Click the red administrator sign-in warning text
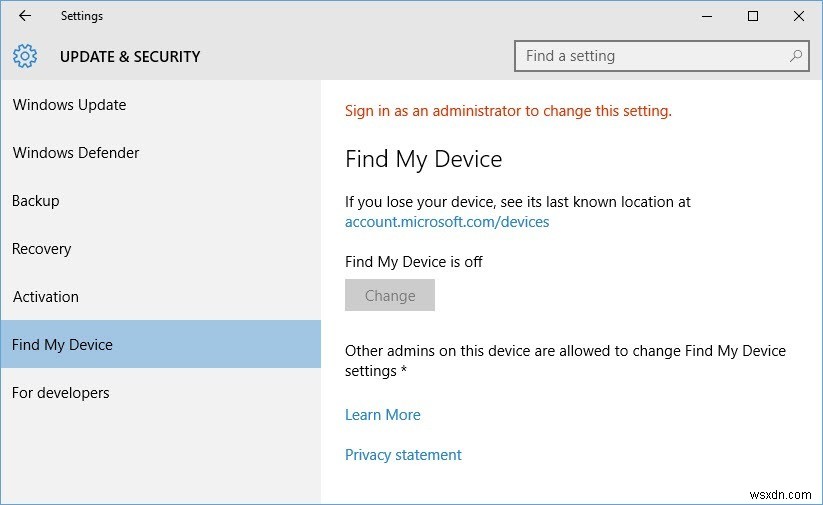Viewport: 823px width, 505px height. 508,111
